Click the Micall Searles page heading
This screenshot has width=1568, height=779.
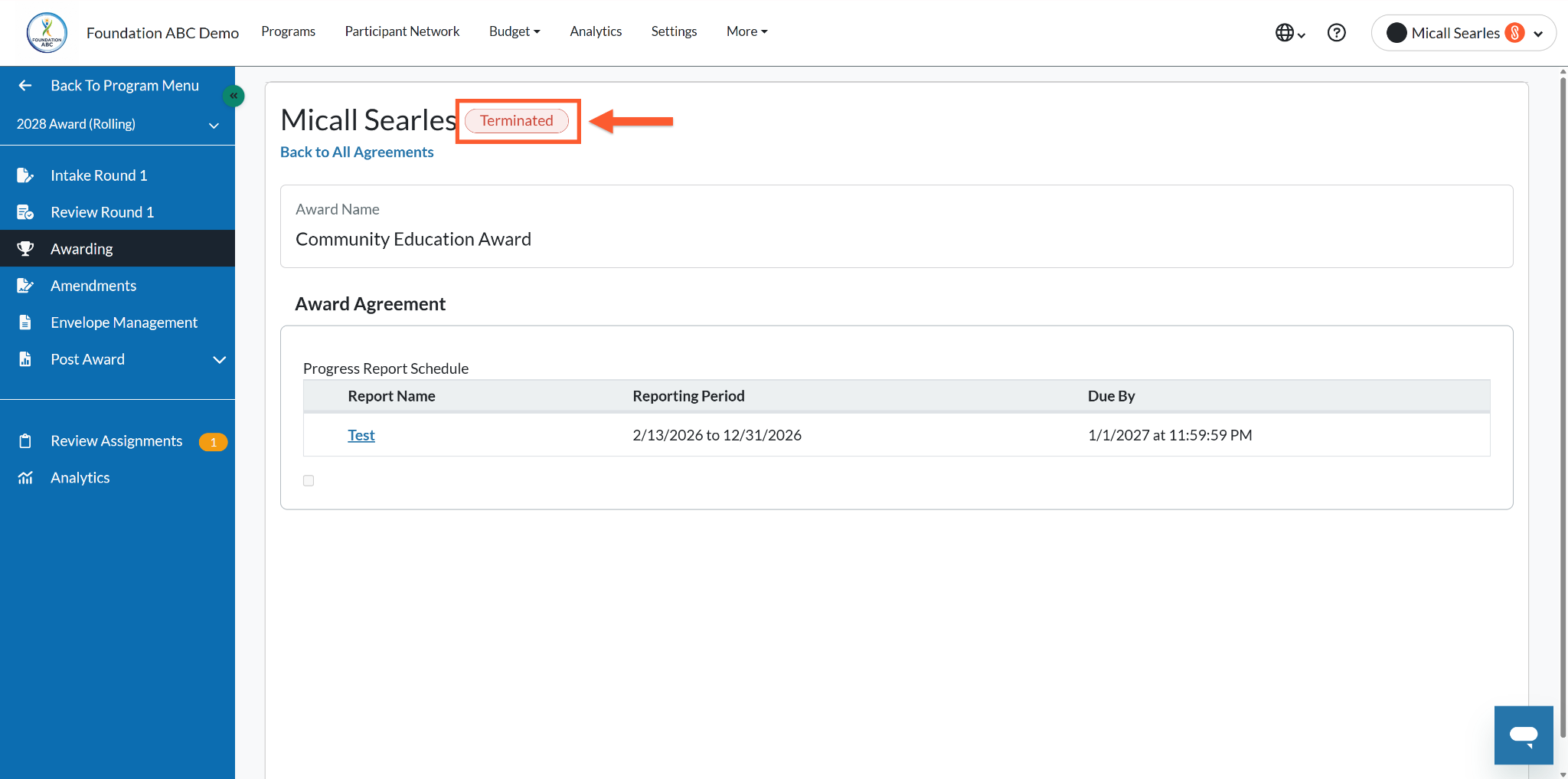tap(368, 120)
